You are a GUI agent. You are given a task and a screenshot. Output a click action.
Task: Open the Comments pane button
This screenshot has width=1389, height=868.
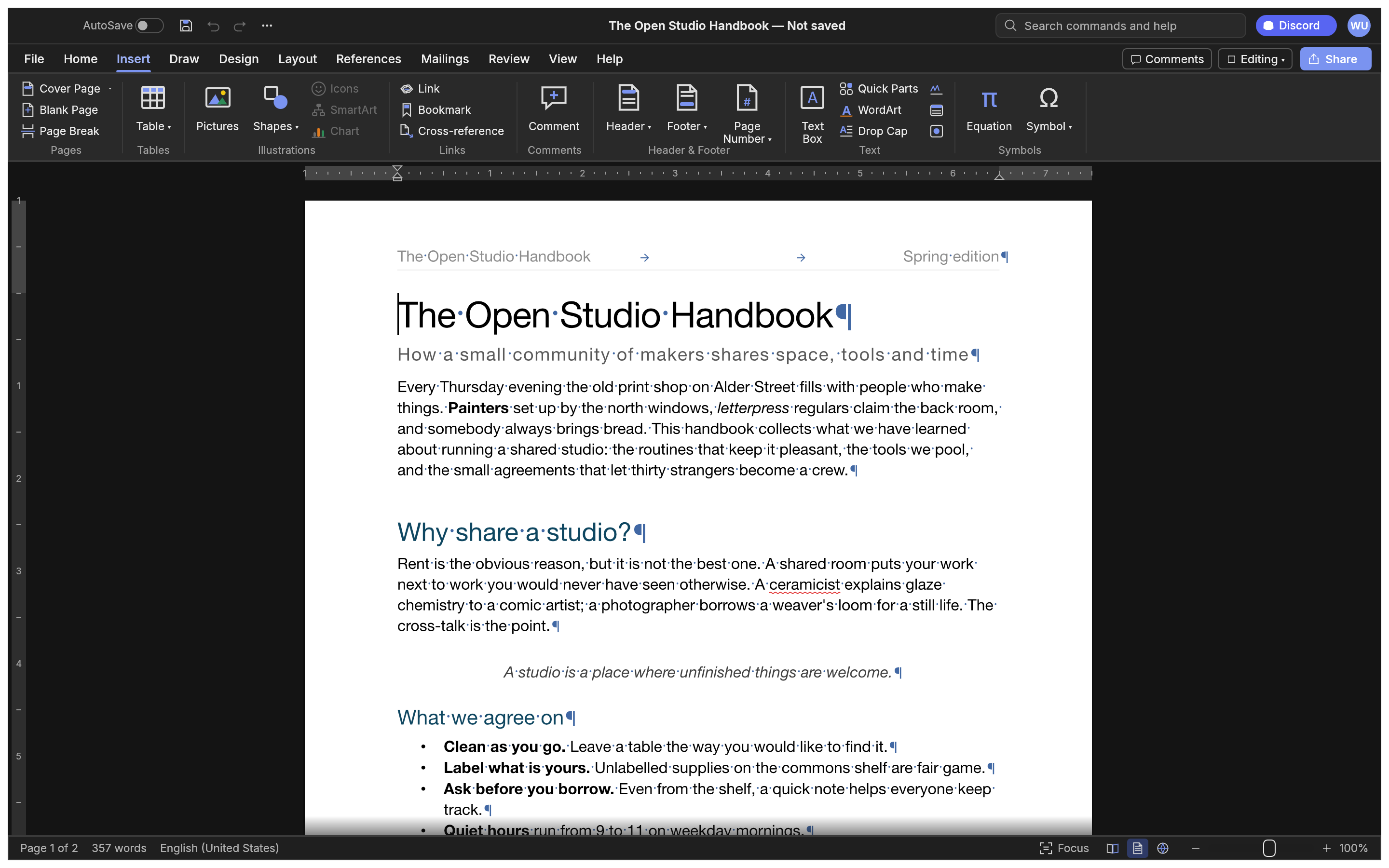(1166, 59)
